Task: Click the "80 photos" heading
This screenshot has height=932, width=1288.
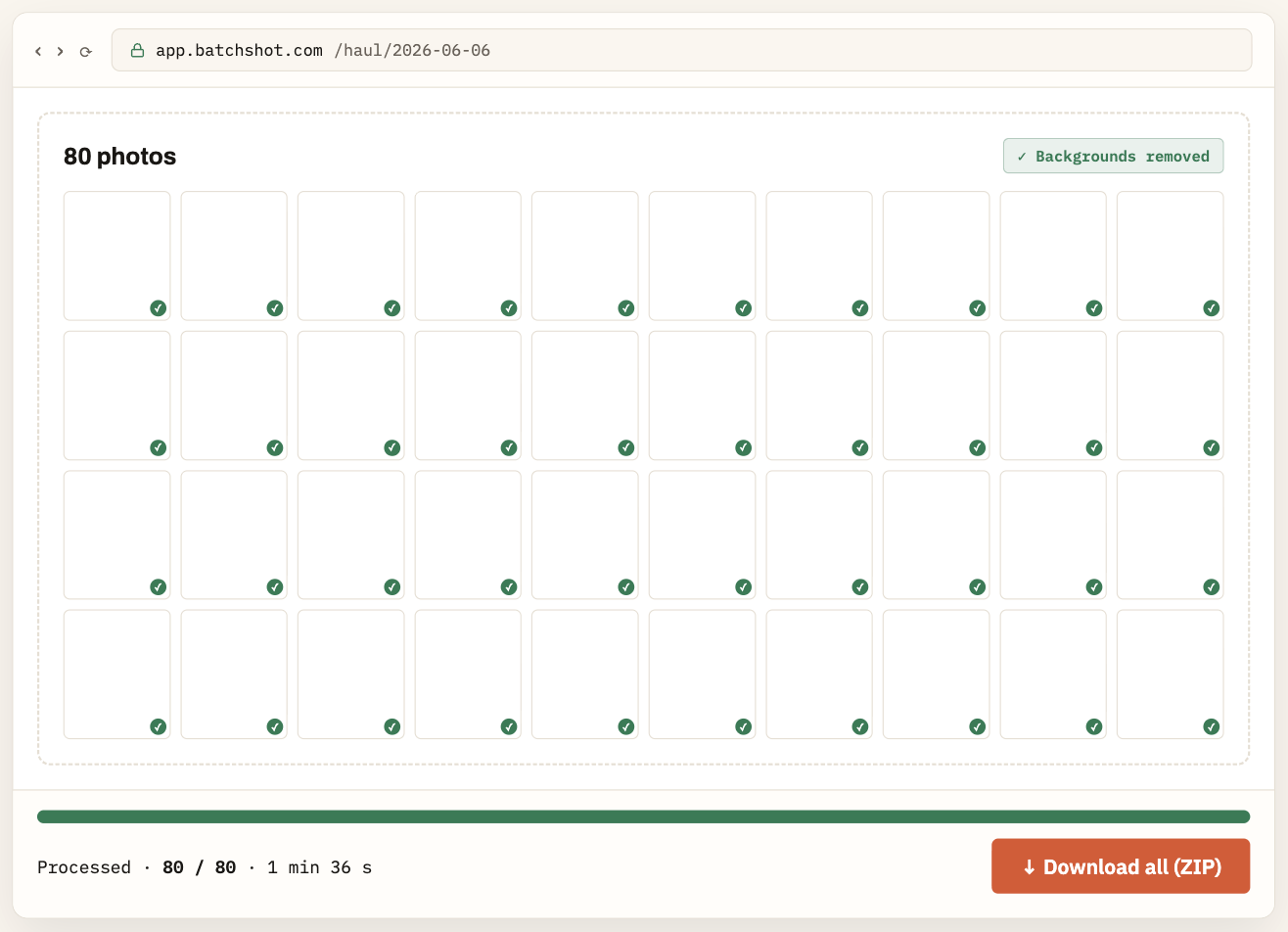Action: tap(120, 157)
